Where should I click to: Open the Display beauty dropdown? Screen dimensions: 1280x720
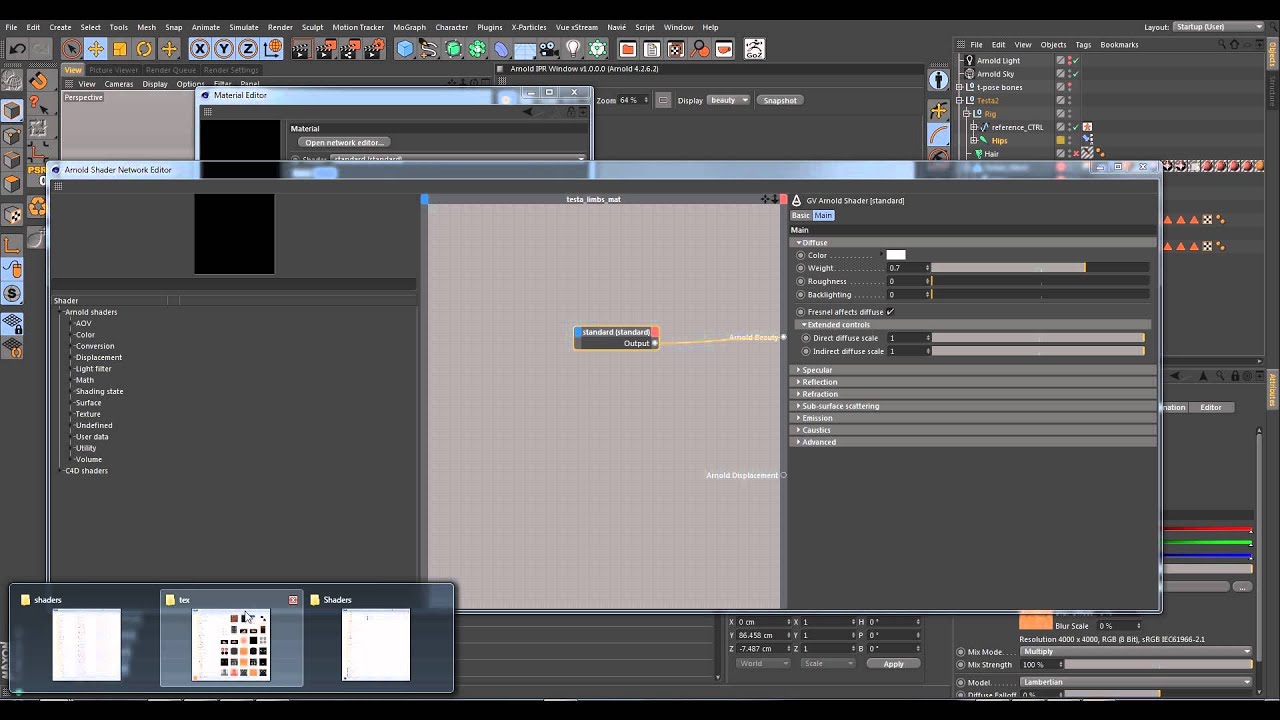[x=729, y=100]
